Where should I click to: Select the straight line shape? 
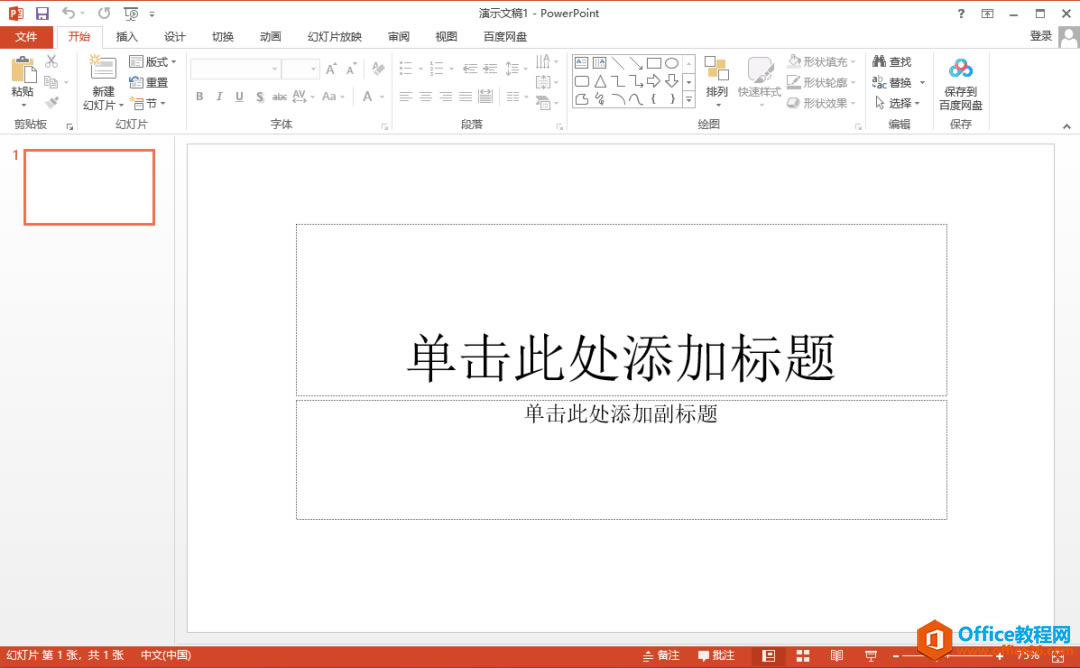pos(618,63)
